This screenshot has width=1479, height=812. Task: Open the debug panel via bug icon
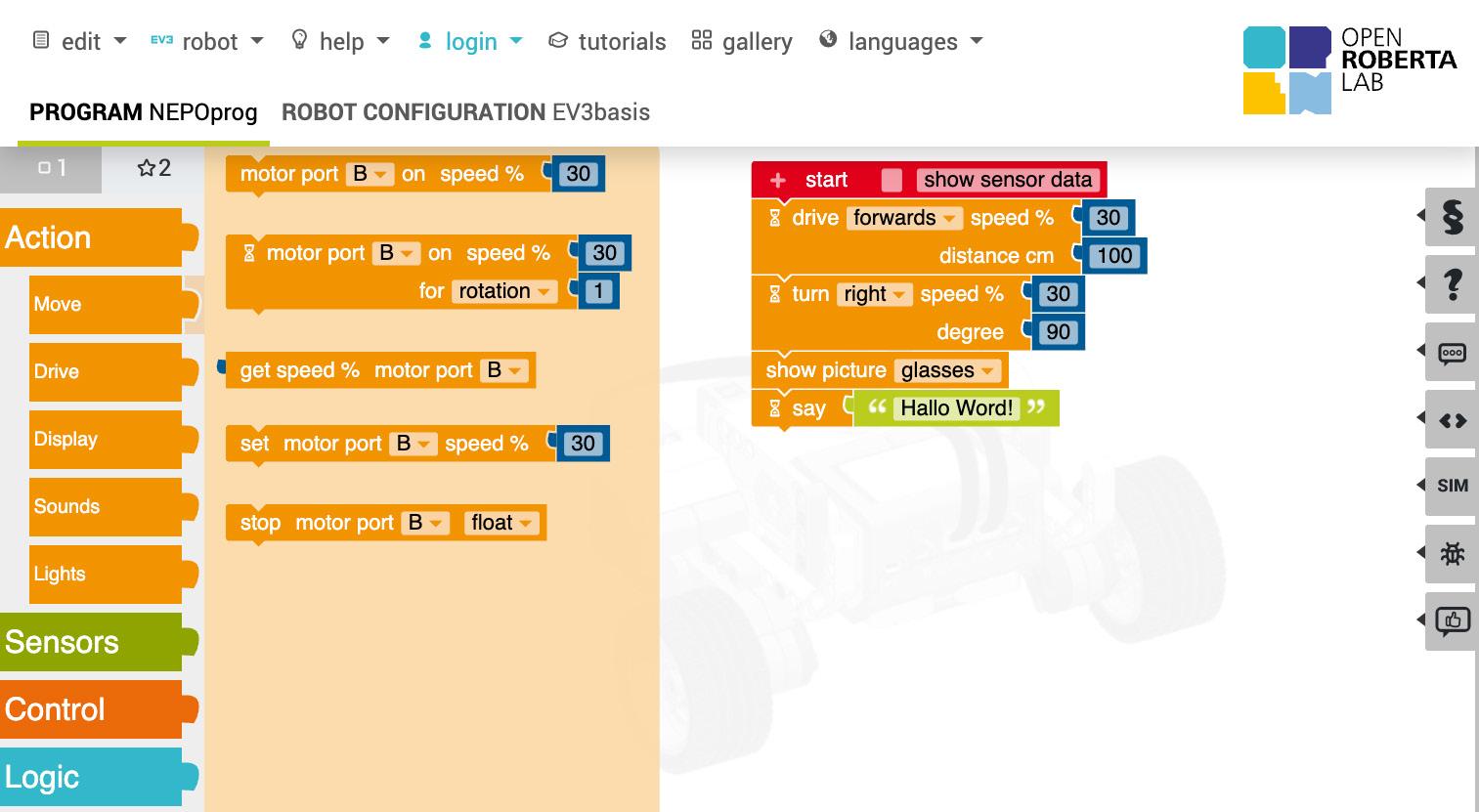tap(1452, 553)
